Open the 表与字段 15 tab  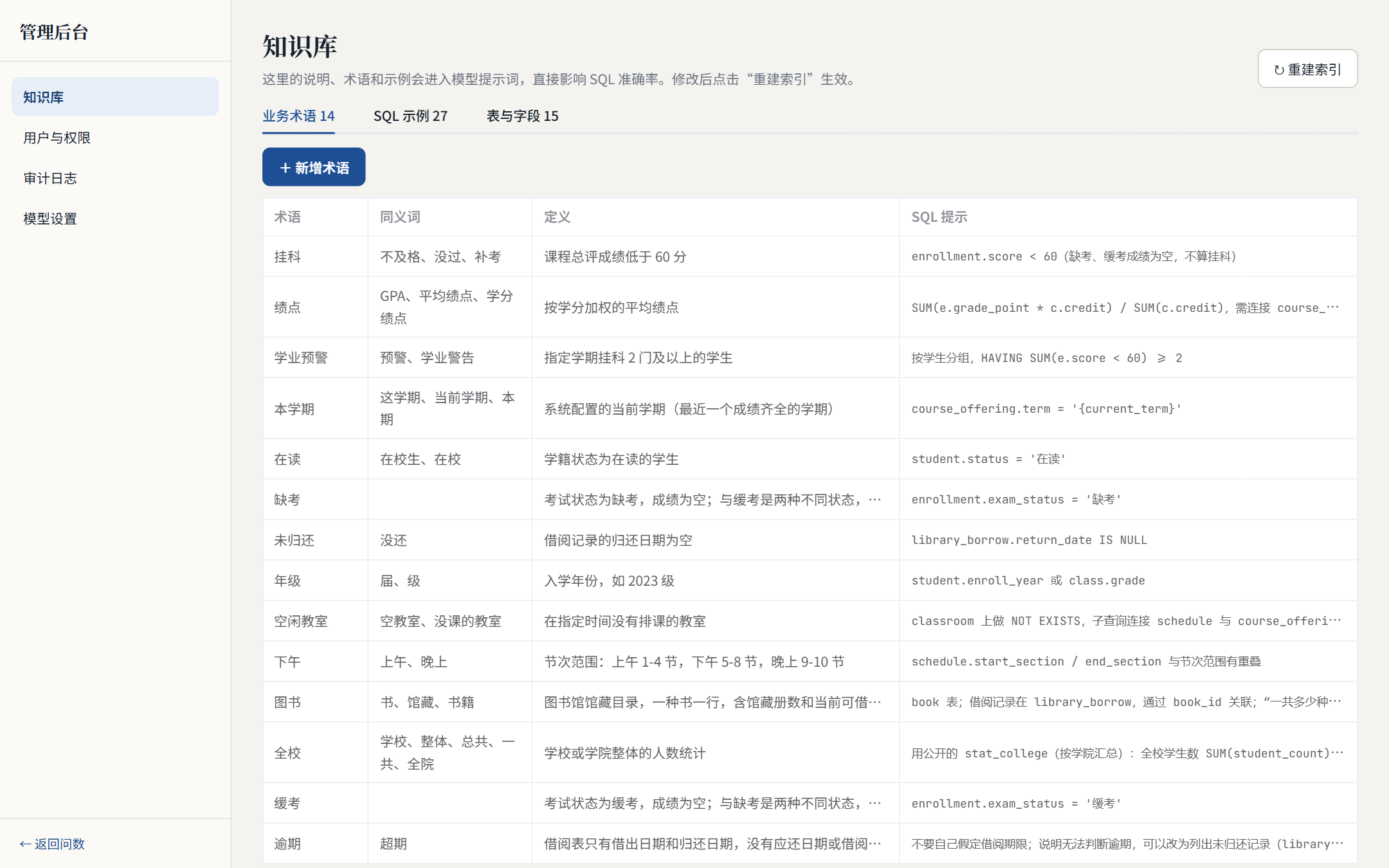point(522,116)
